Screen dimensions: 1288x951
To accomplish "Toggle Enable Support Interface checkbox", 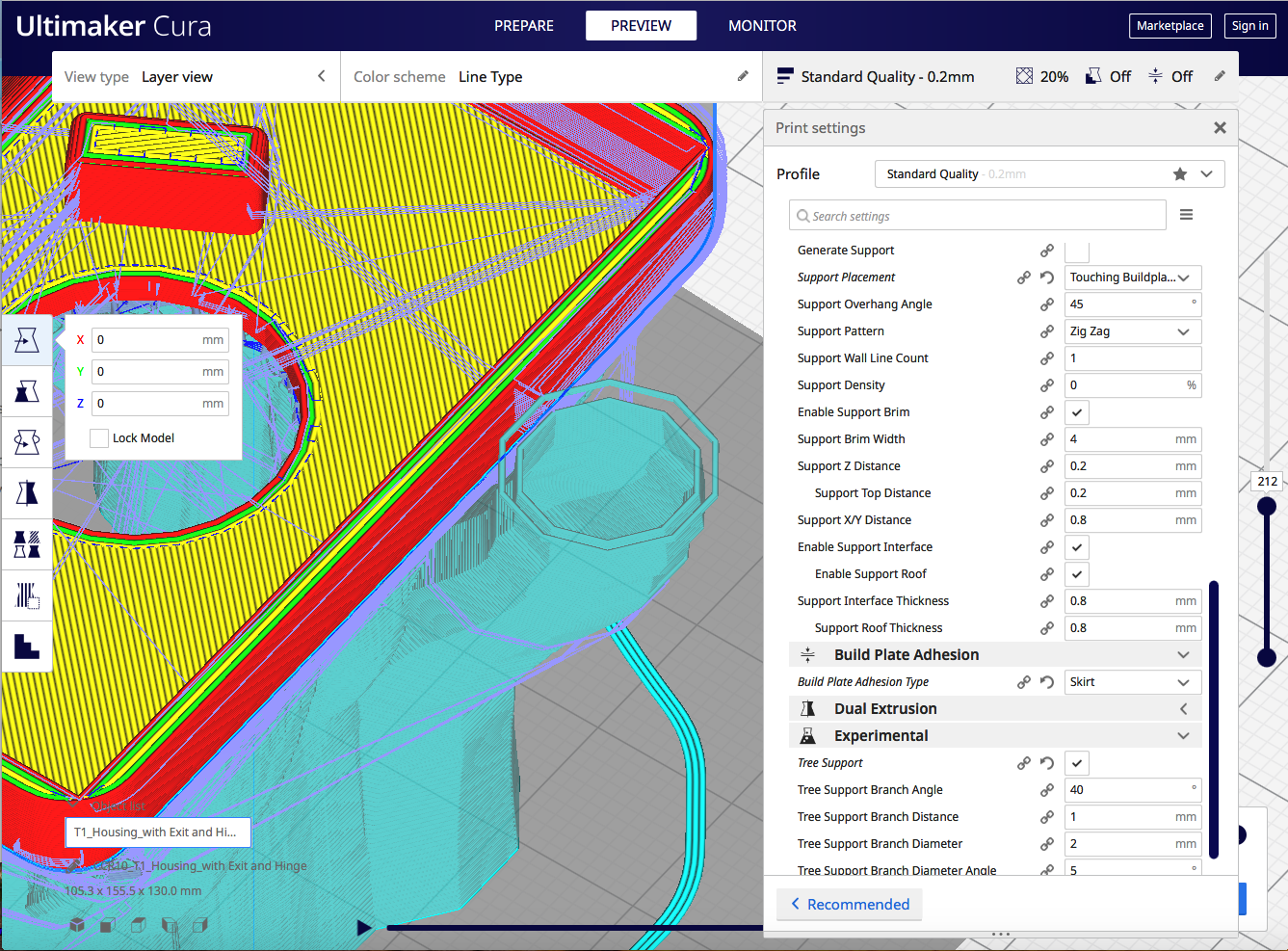I will pos(1077,547).
